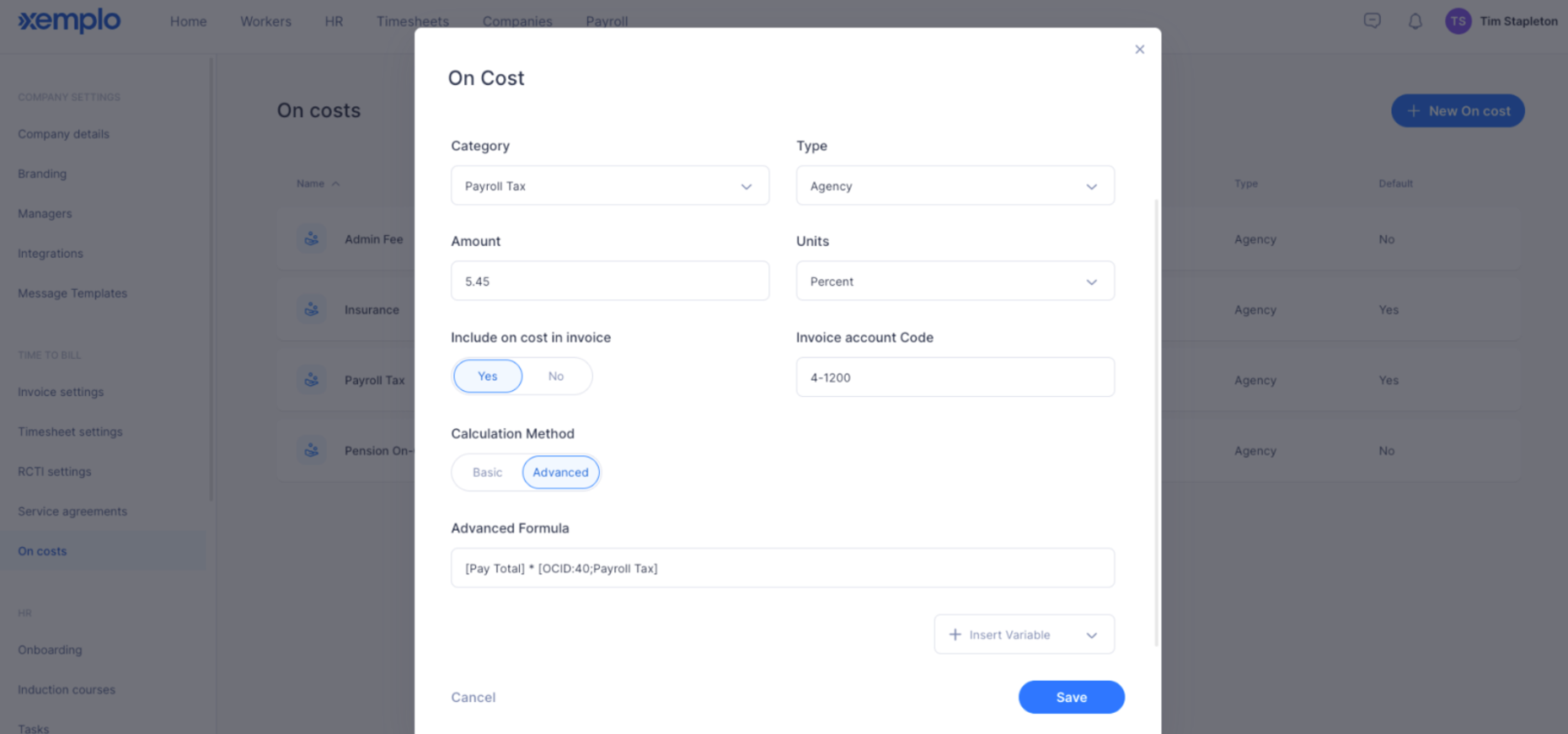Click the Pension On-cost row icon
Viewport: 1568px width, 734px height.
coord(312,451)
